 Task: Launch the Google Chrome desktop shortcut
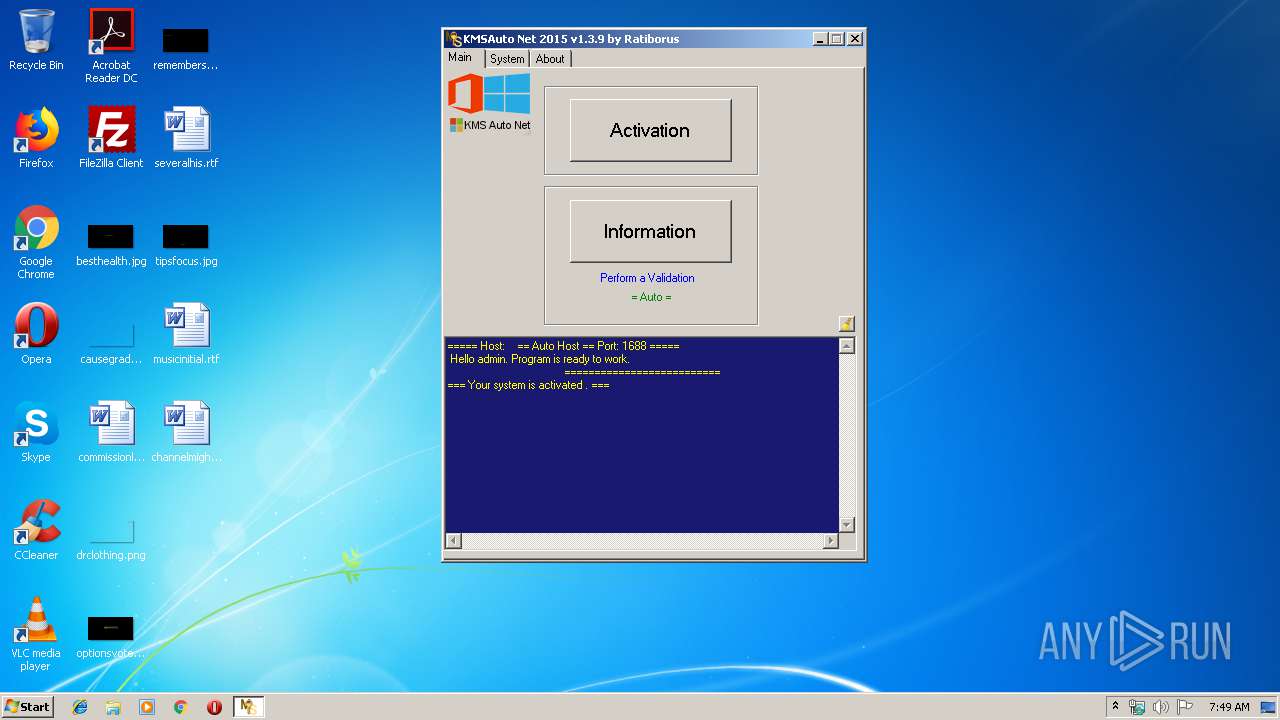pos(36,243)
